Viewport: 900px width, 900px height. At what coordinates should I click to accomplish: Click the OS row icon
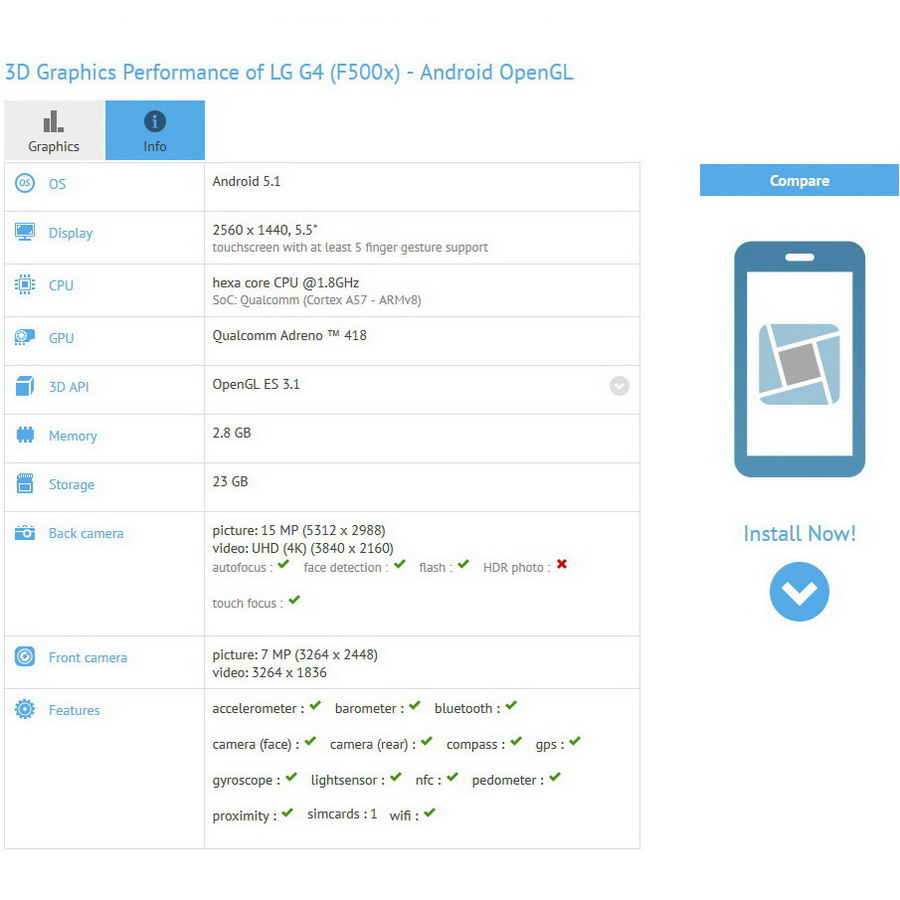[x=25, y=184]
